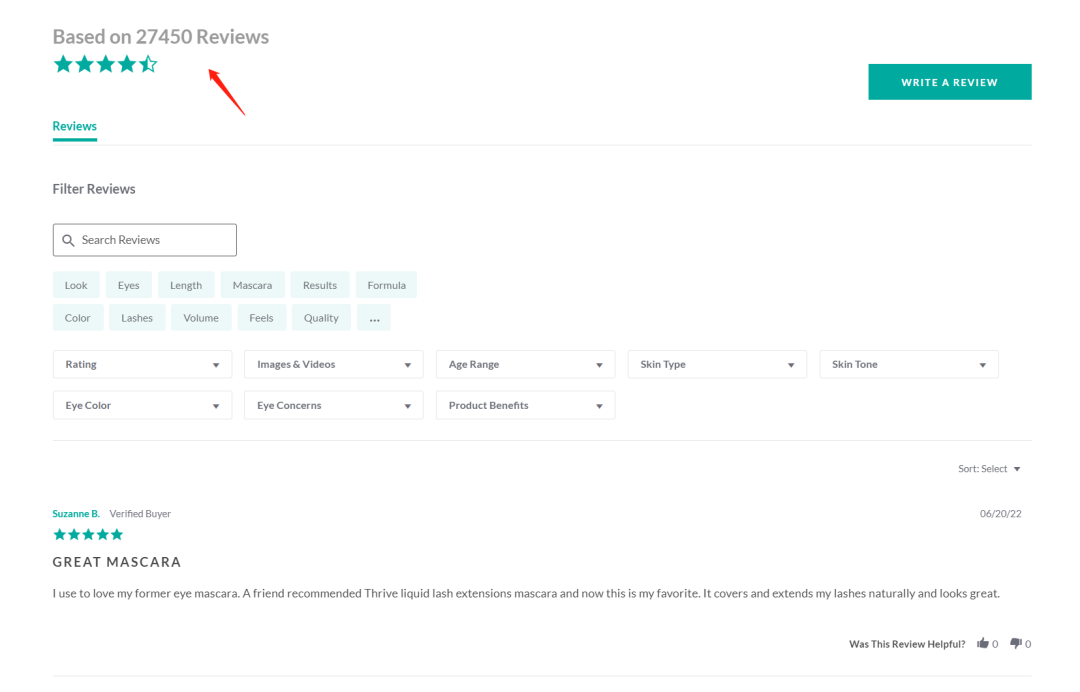Expand the Eye Concerns filter

pos(334,406)
